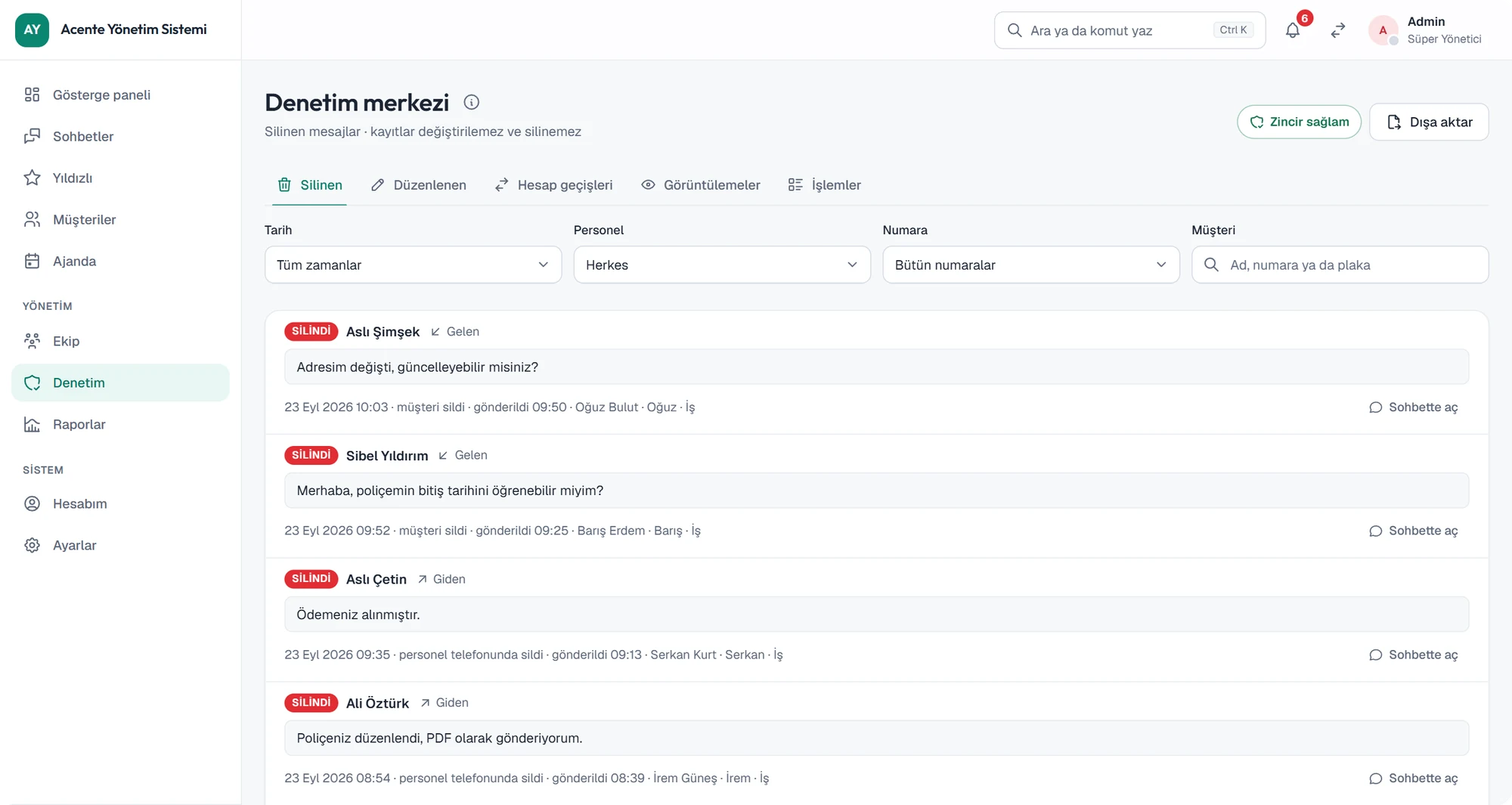Open the Görüntülemeler tab
The image size is (1512, 805).
tap(701, 185)
